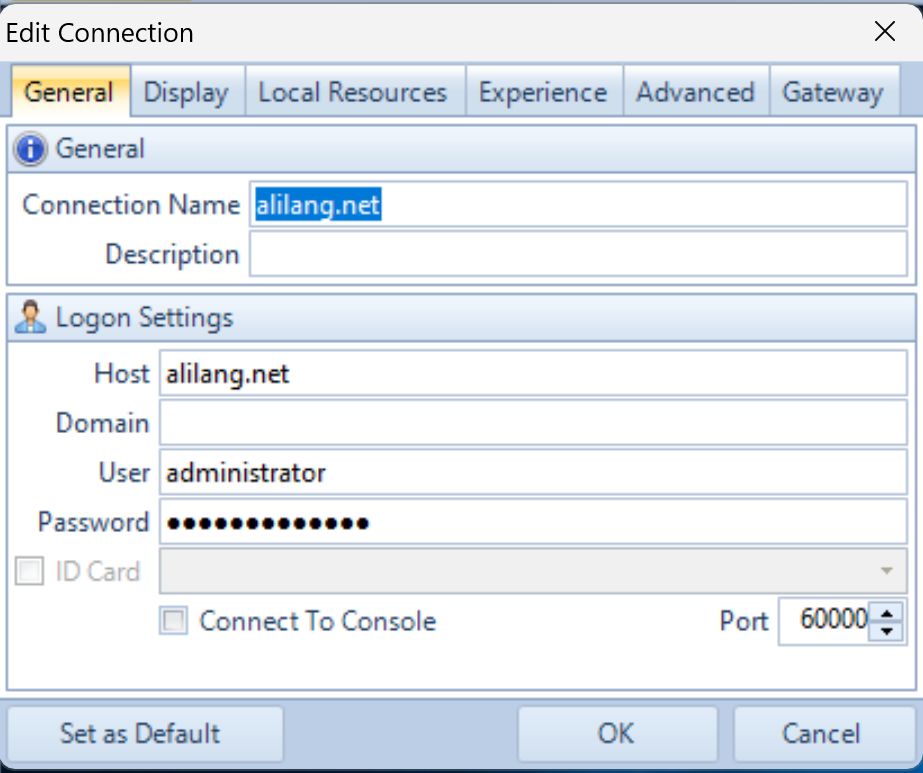This screenshot has height=773, width=923.
Task: Increase the Port value with up arrow
Action: tap(886, 612)
